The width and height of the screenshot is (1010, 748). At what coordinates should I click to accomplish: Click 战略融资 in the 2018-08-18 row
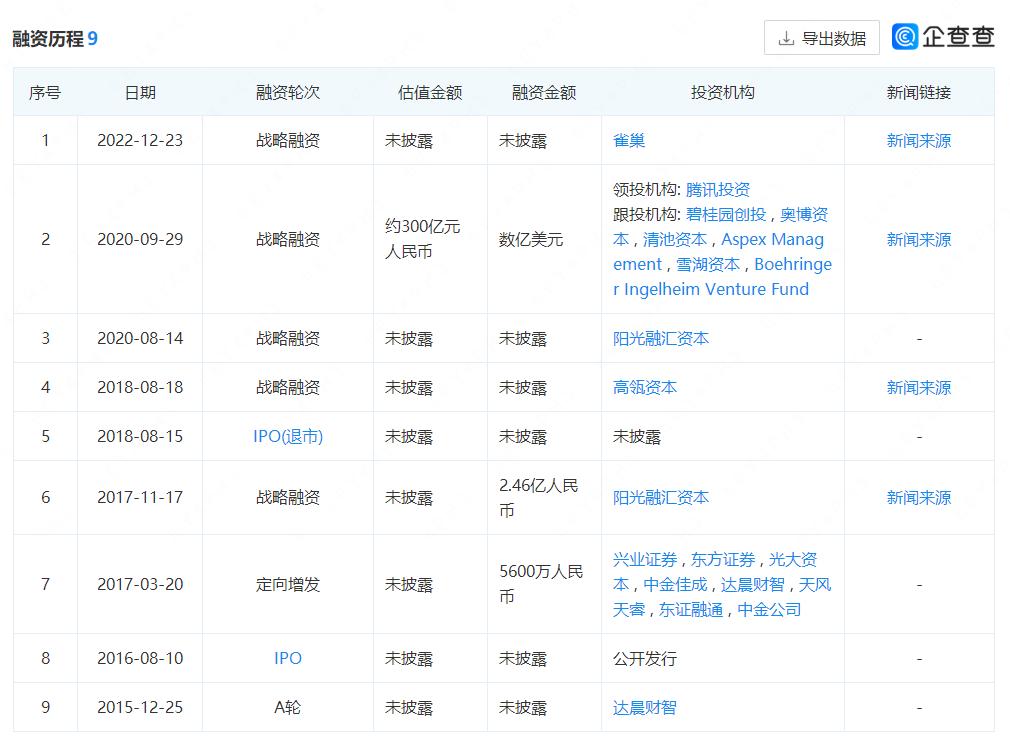(288, 387)
